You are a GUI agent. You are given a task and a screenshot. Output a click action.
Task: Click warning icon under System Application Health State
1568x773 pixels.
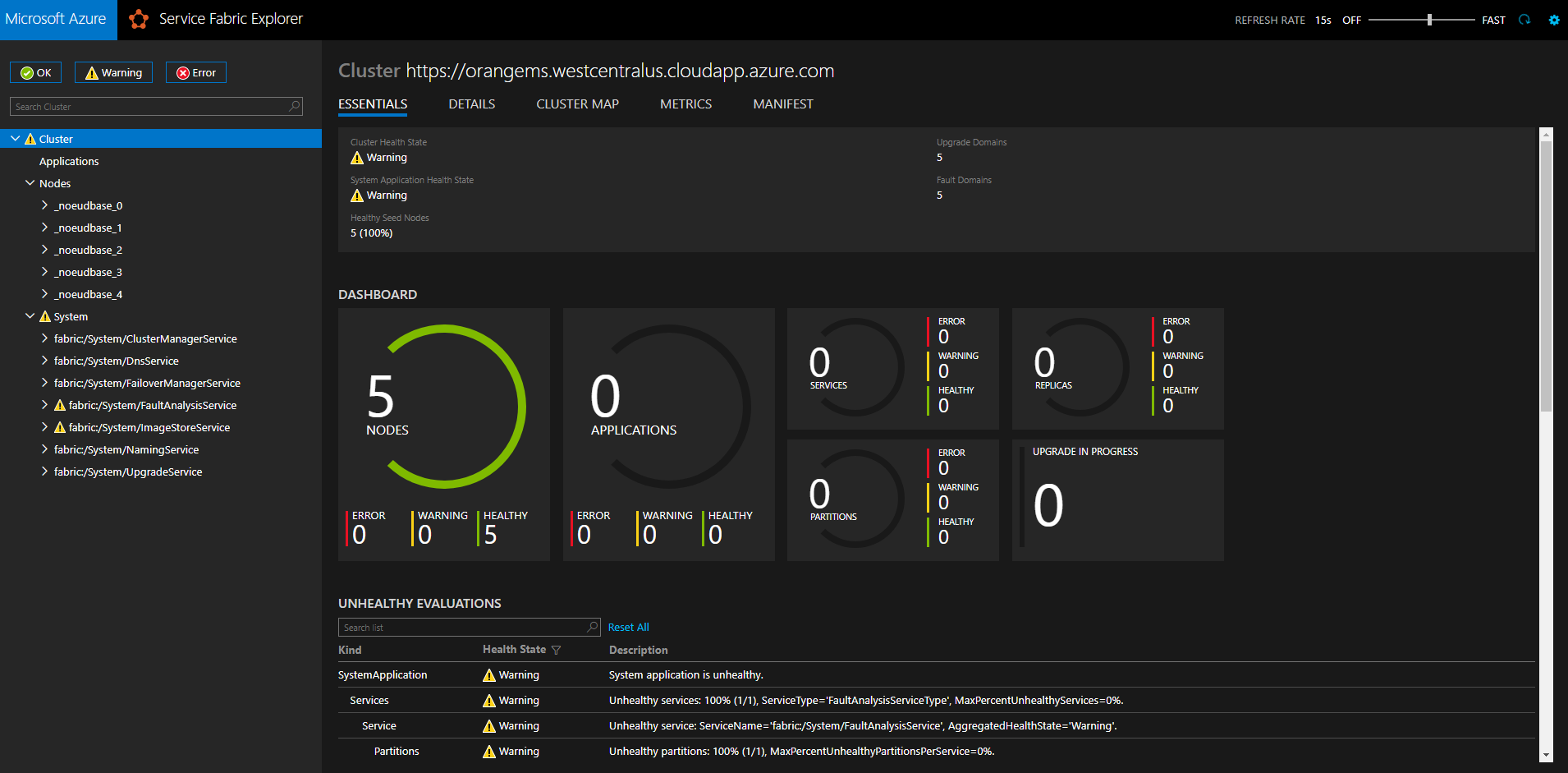[357, 196]
